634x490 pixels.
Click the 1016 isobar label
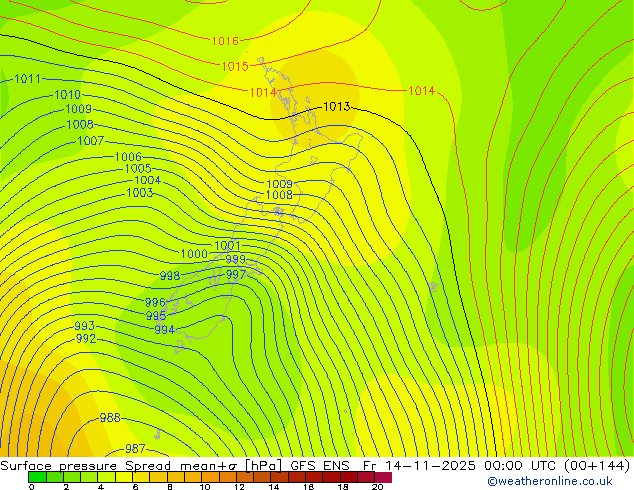click(x=225, y=41)
